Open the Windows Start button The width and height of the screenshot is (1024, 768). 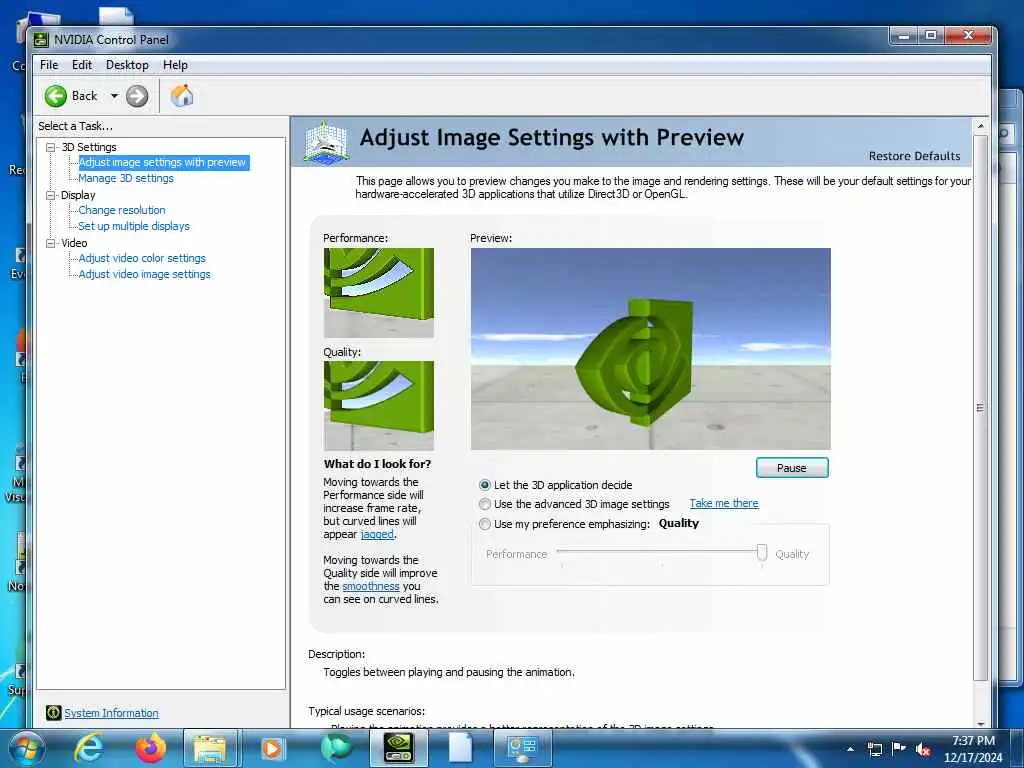(x=27, y=748)
